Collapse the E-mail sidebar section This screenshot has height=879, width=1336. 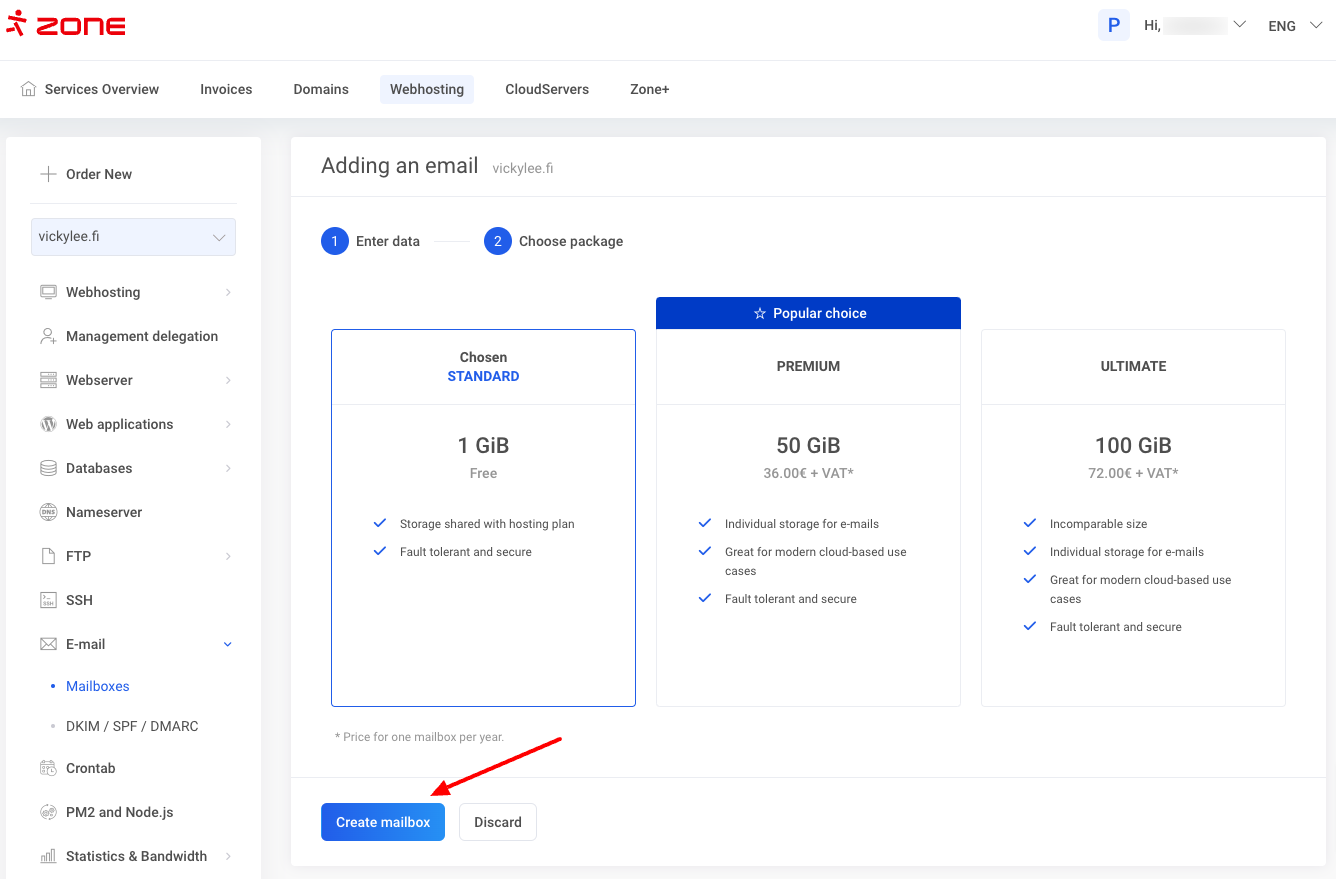coord(227,644)
